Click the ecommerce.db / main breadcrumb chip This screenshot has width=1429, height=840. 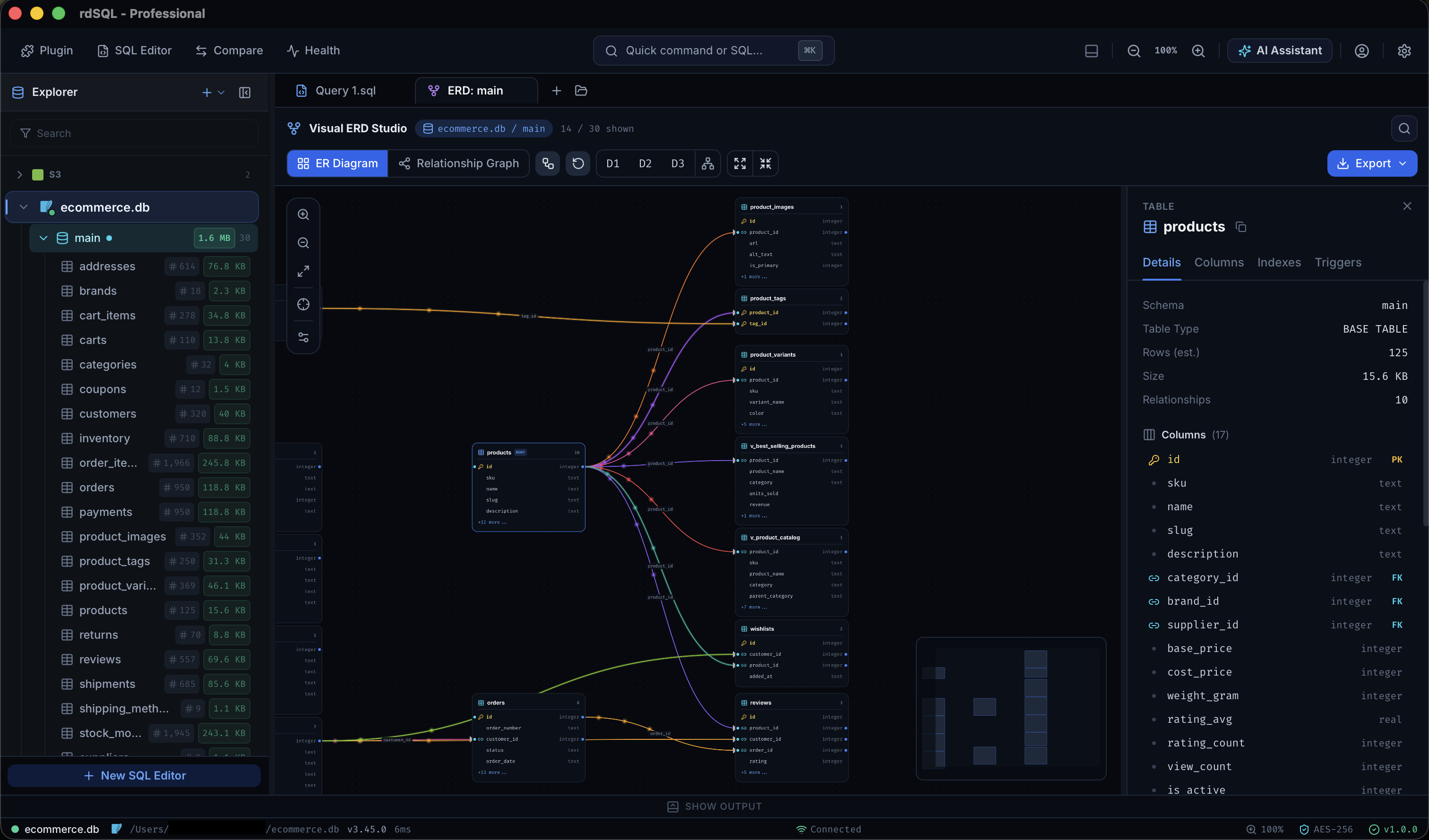click(x=484, y=129)
